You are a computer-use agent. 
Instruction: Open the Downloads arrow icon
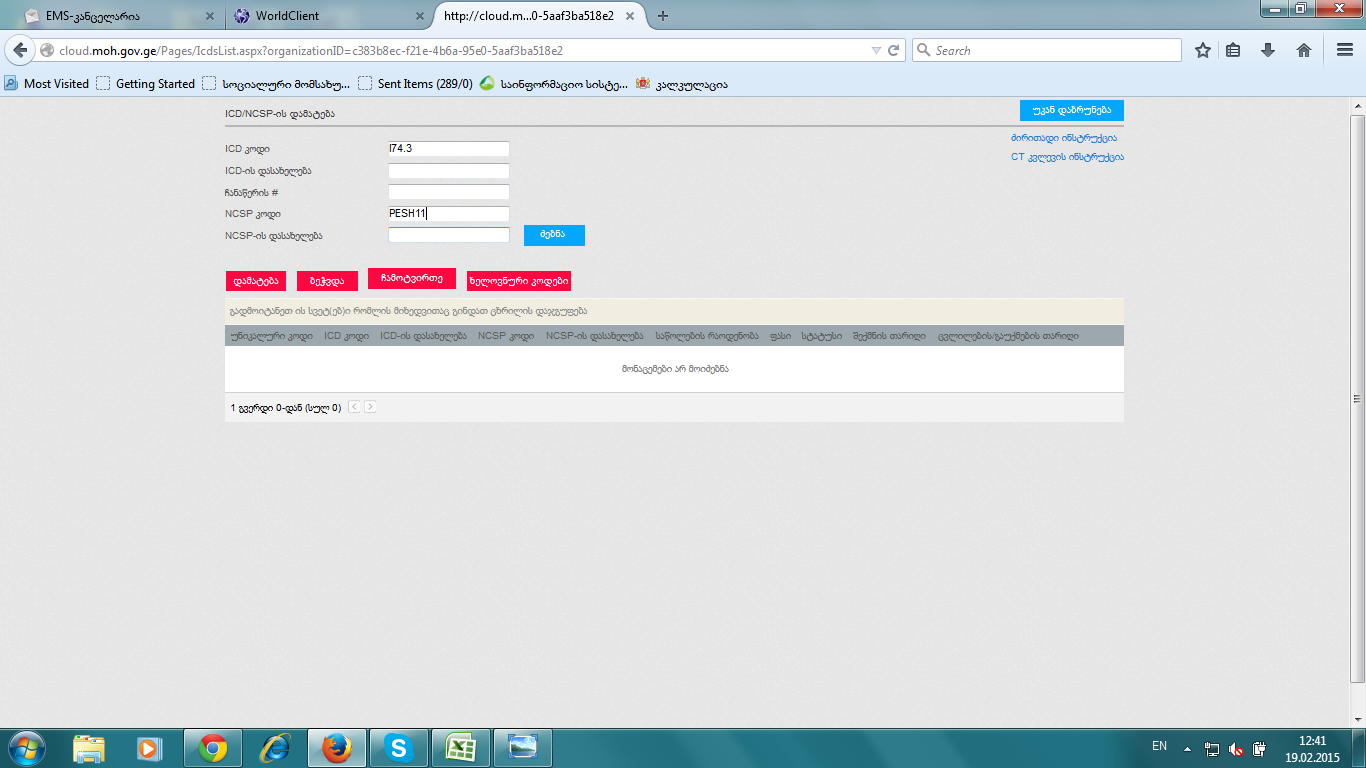coord(1268,50)
